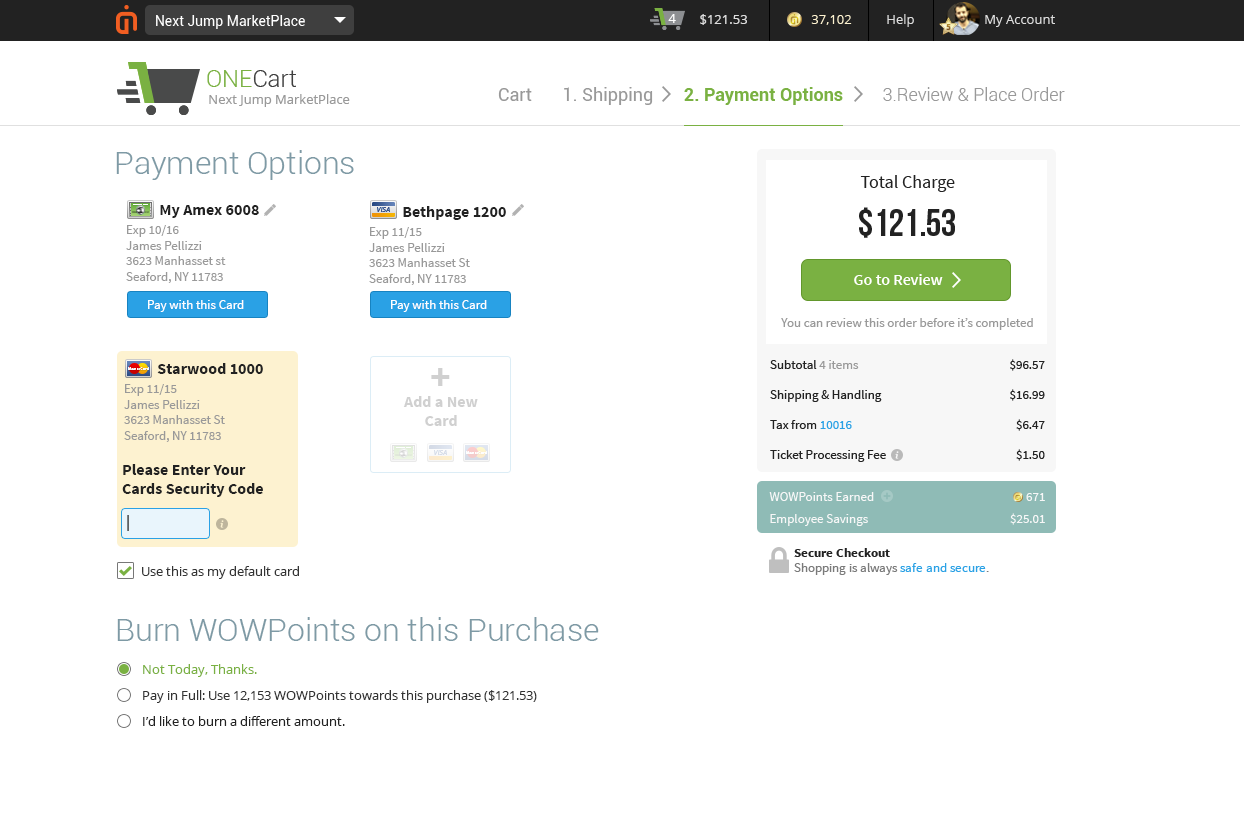Open the safe and secure link
1244x828 pixels.
click(943, 568)
